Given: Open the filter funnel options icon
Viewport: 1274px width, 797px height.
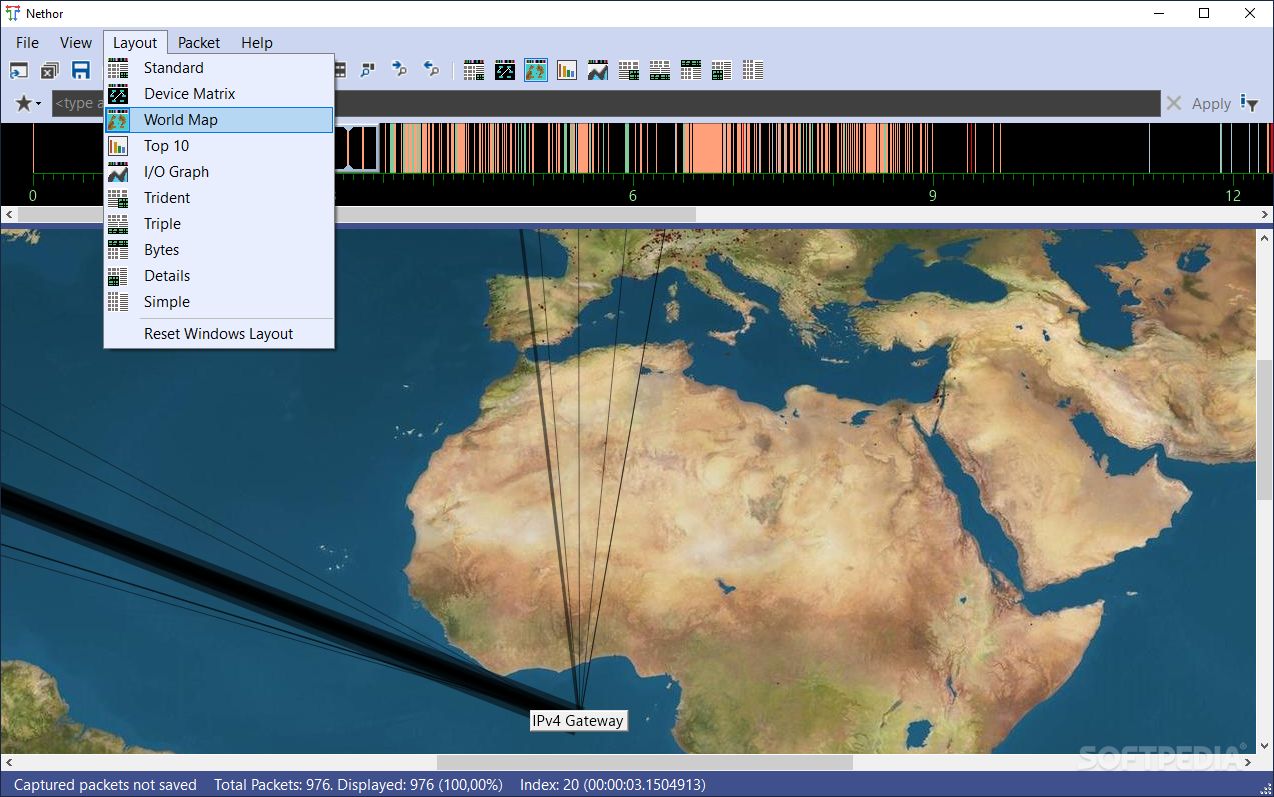Looking at the screenshot, I should pos(1249,103).
